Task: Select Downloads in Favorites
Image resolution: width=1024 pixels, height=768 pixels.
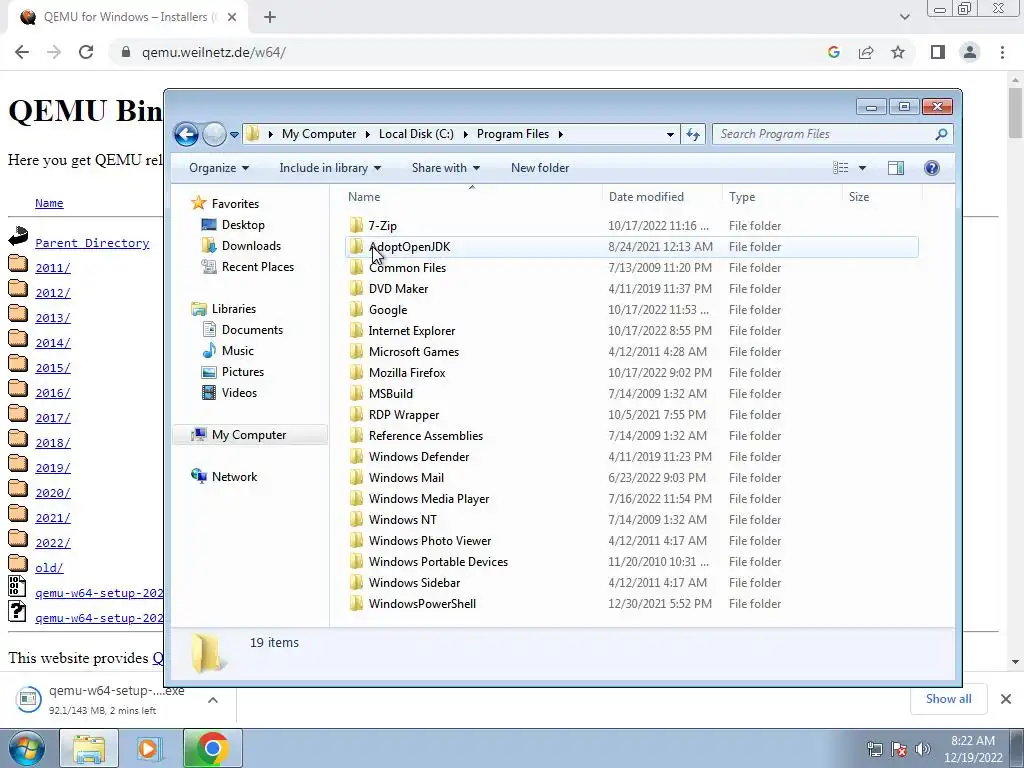Action: pyautogui.click(x=251, y=246)
